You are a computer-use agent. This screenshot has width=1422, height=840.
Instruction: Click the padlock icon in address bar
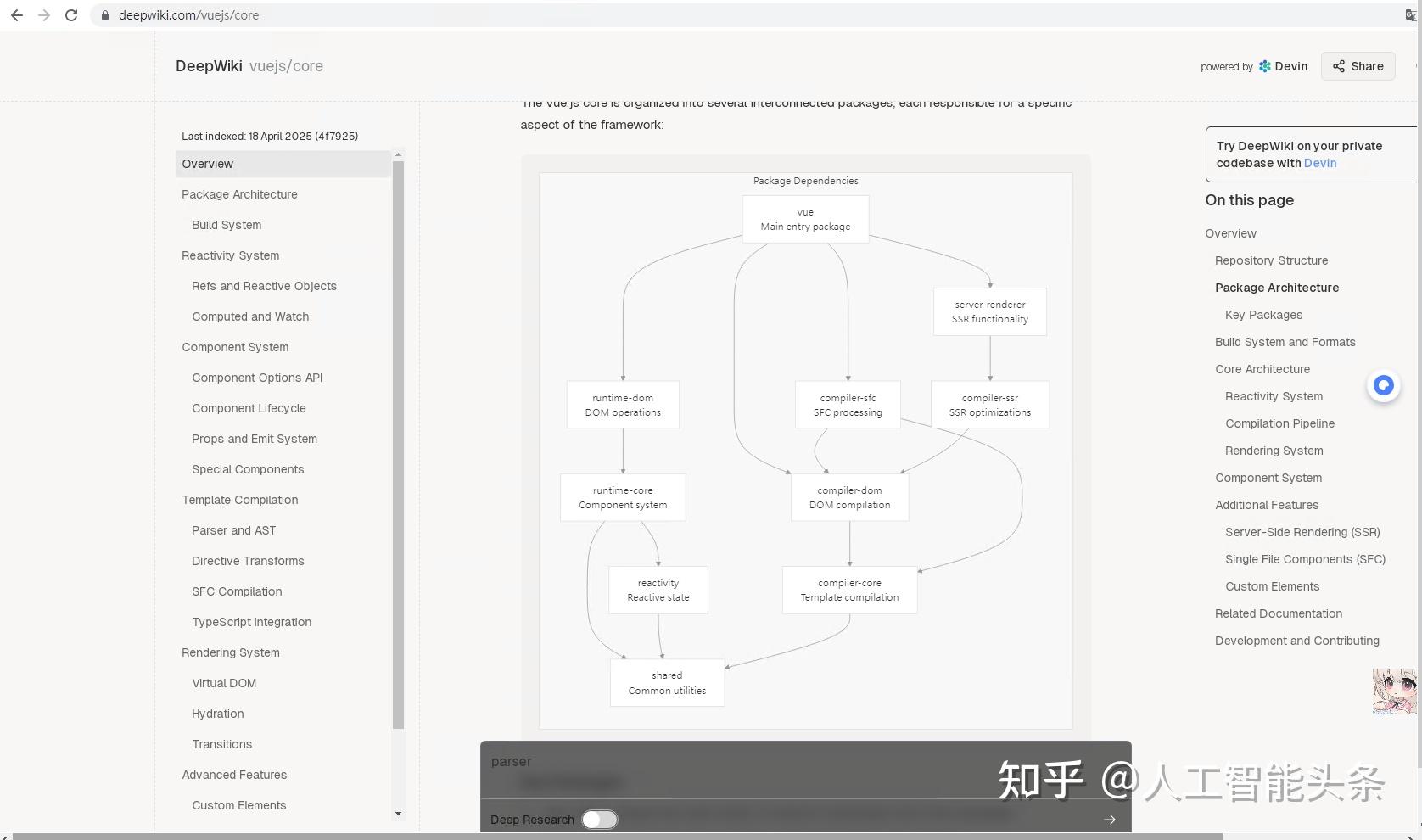click(x=105, y=14)
